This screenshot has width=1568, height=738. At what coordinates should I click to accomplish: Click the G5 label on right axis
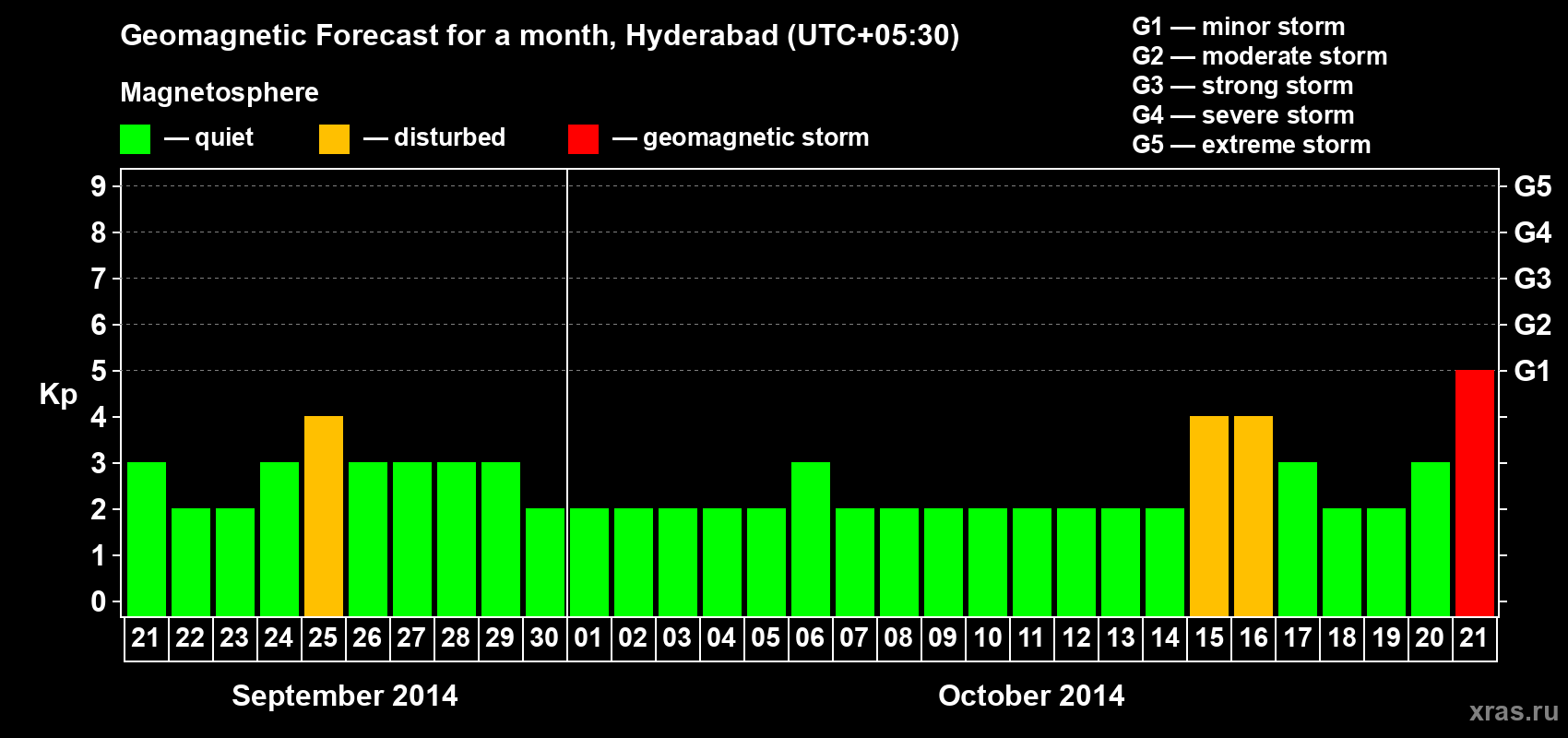1532,186
